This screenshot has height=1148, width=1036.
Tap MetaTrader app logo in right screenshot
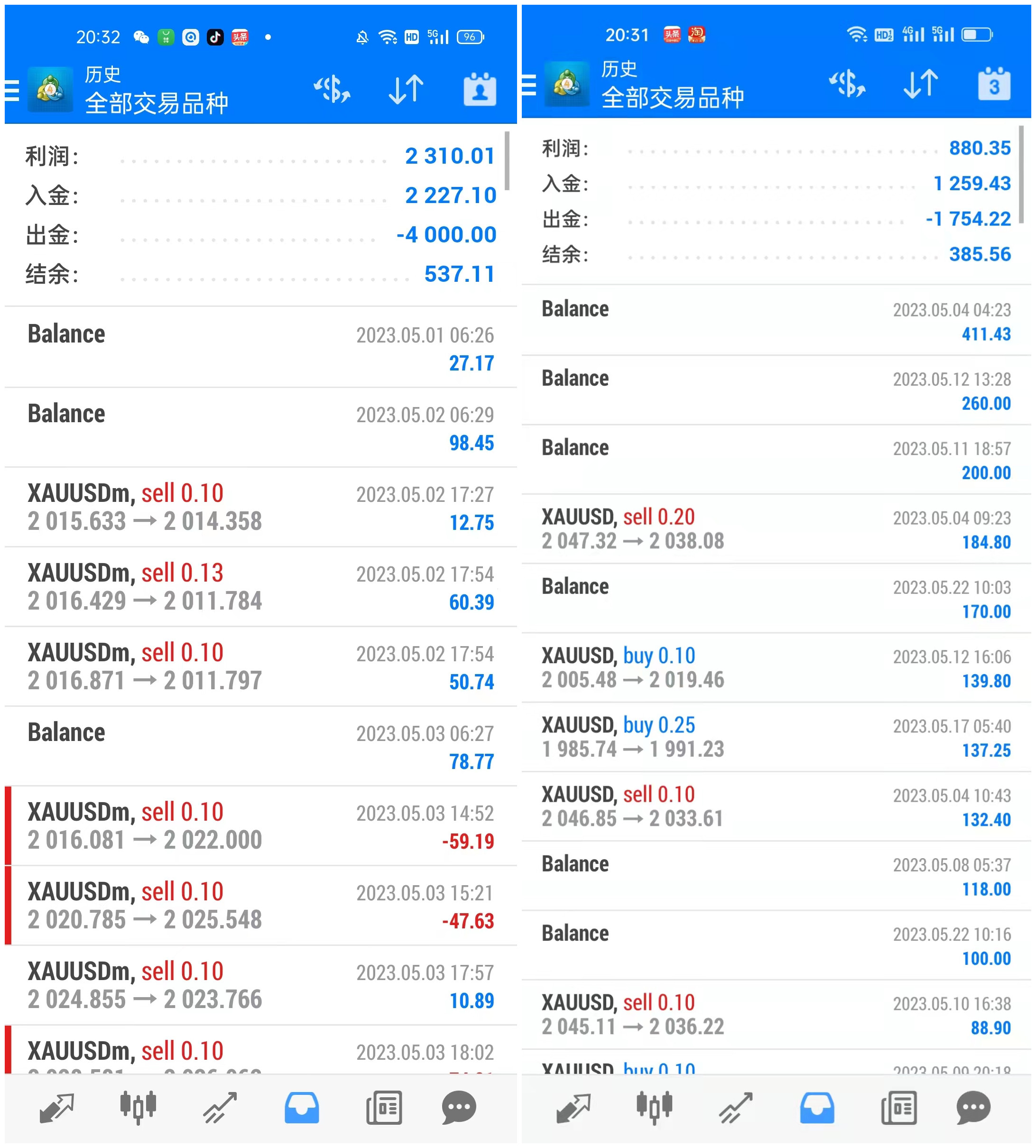pyautogui.click(x=566, y=84)
